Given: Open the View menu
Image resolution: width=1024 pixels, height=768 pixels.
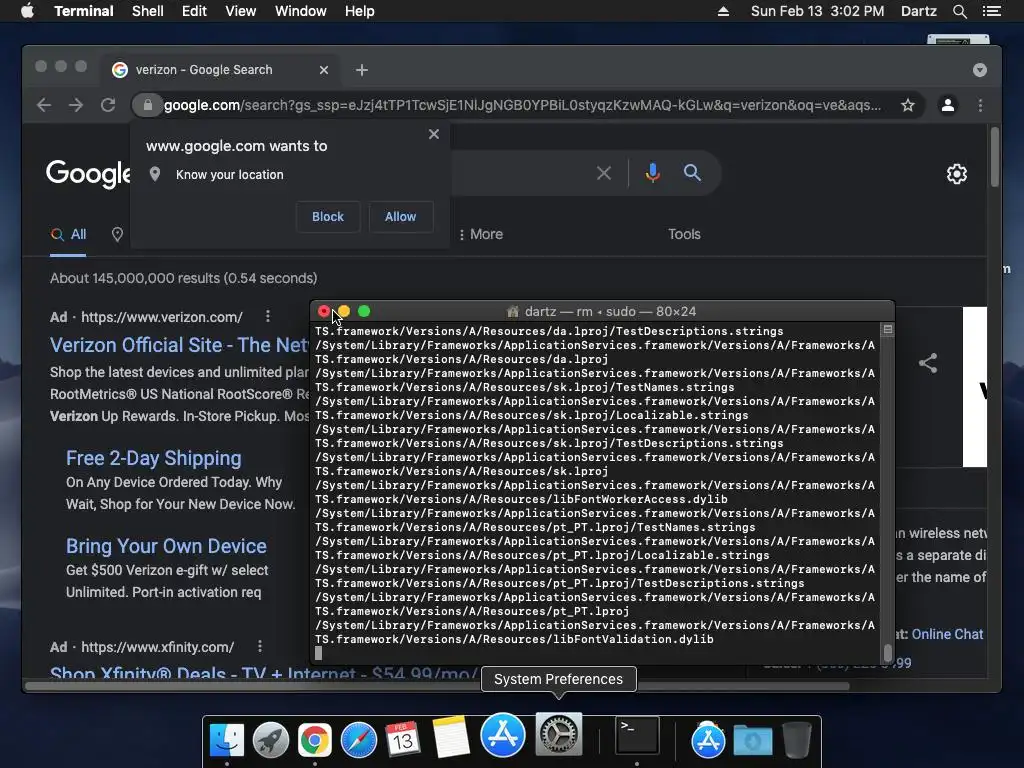Looking at the screenshot, I should tap(240, 11).
